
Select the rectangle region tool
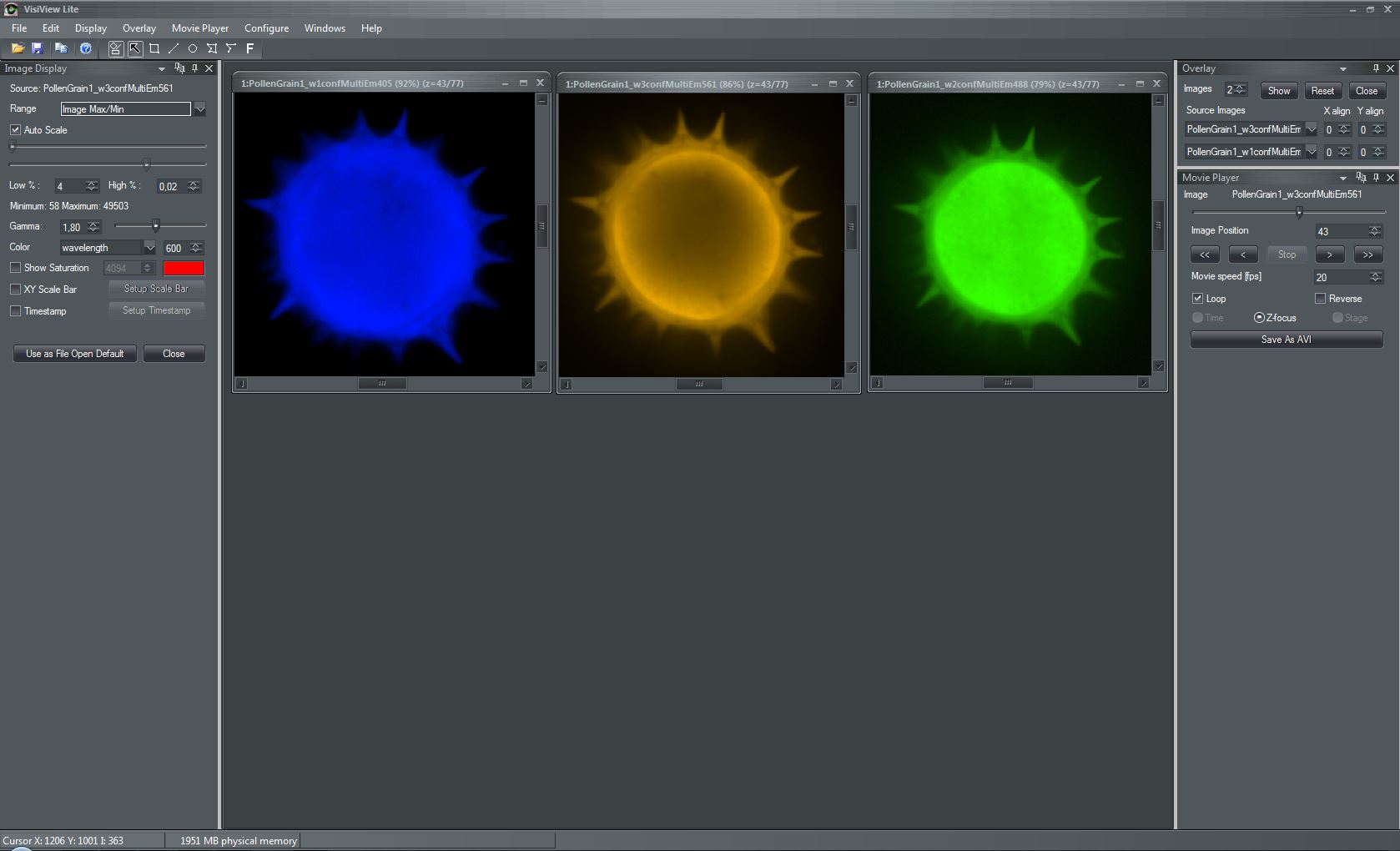coord(154,48)
